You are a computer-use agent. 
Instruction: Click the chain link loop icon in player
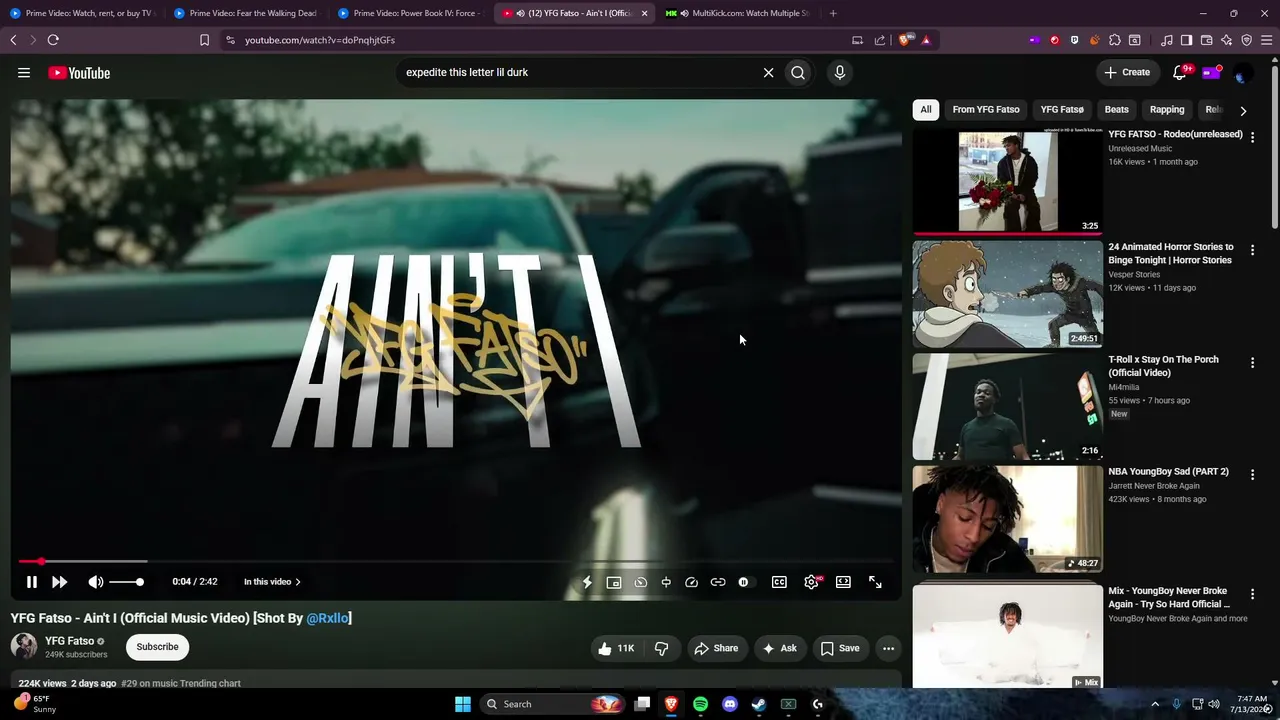(718, 582)
